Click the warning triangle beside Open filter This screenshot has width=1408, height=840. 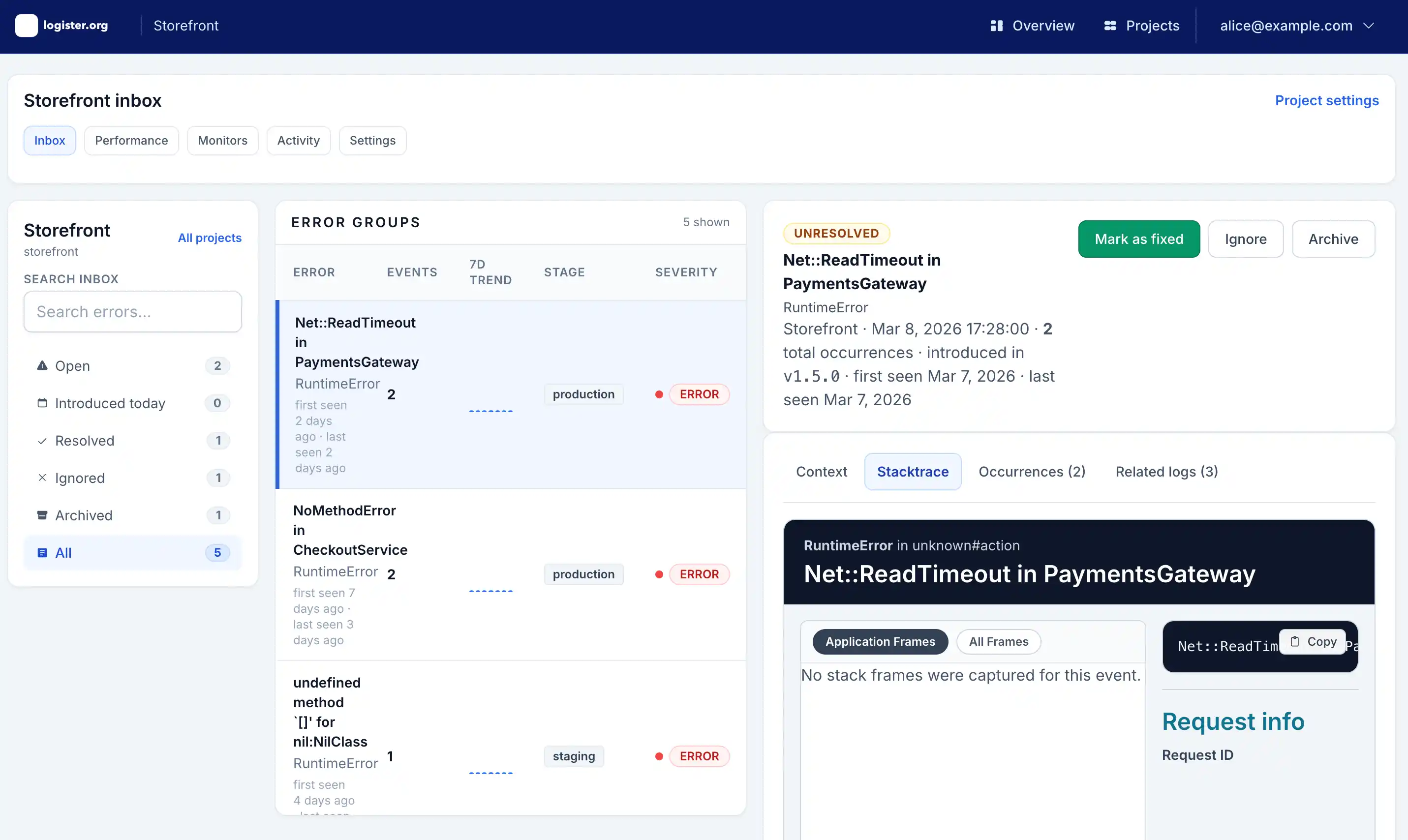pos(42,366)
